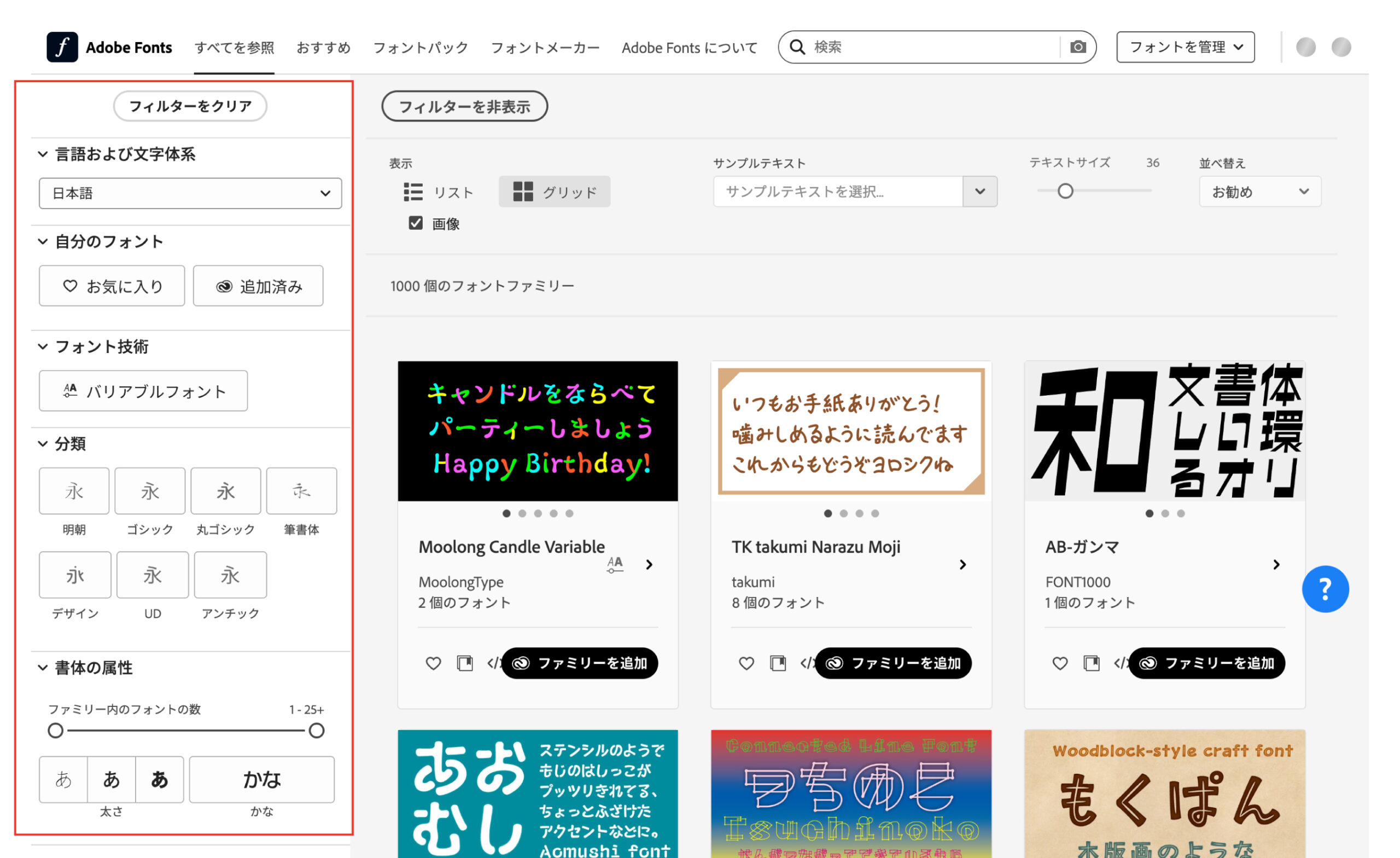Screen dimensions: 1400x858
Task: Open すべてを参照 tab
Action: coord(234,48)
